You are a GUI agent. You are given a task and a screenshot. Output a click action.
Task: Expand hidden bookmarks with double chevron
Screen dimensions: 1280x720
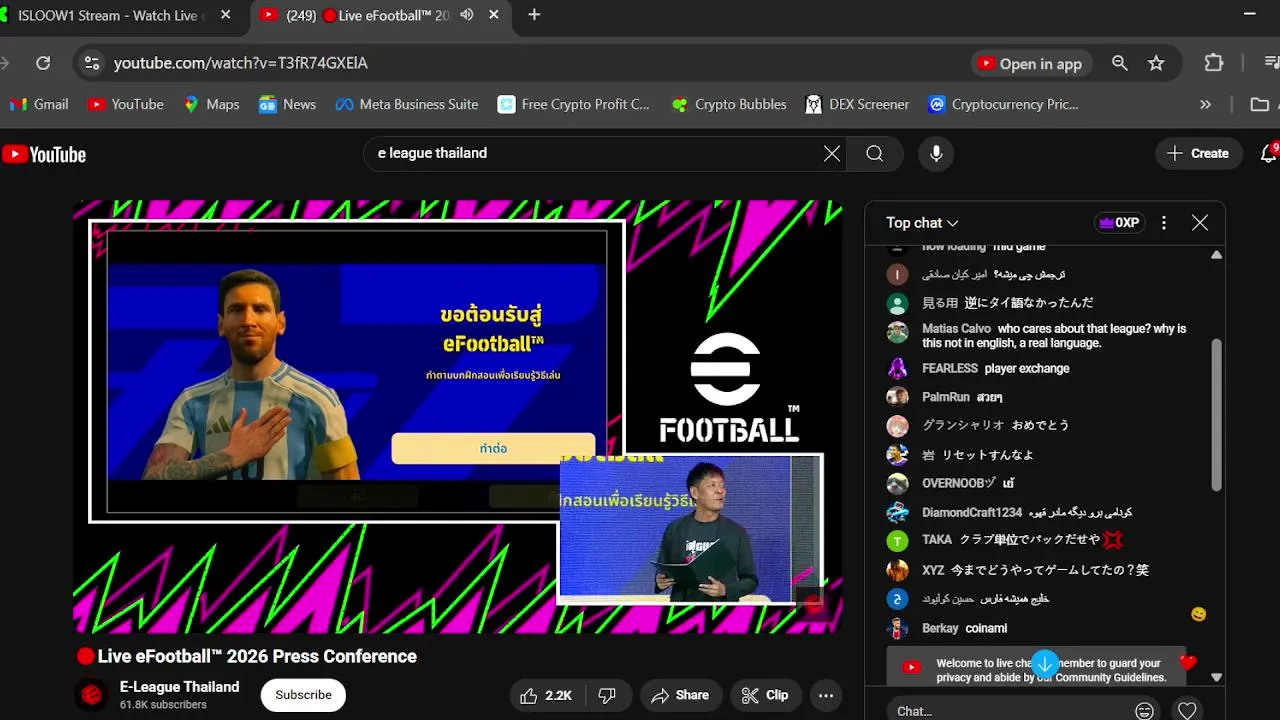coord(1205,104)
